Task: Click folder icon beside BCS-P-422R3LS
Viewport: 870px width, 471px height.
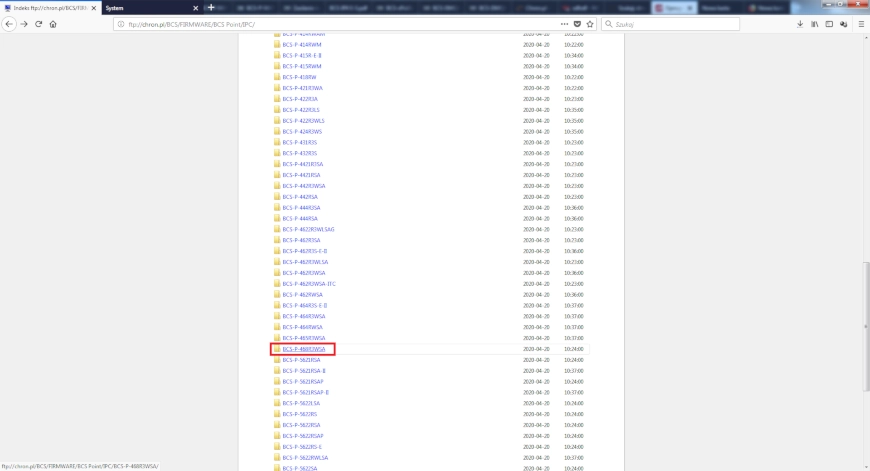Action: (x=277, y=109)
